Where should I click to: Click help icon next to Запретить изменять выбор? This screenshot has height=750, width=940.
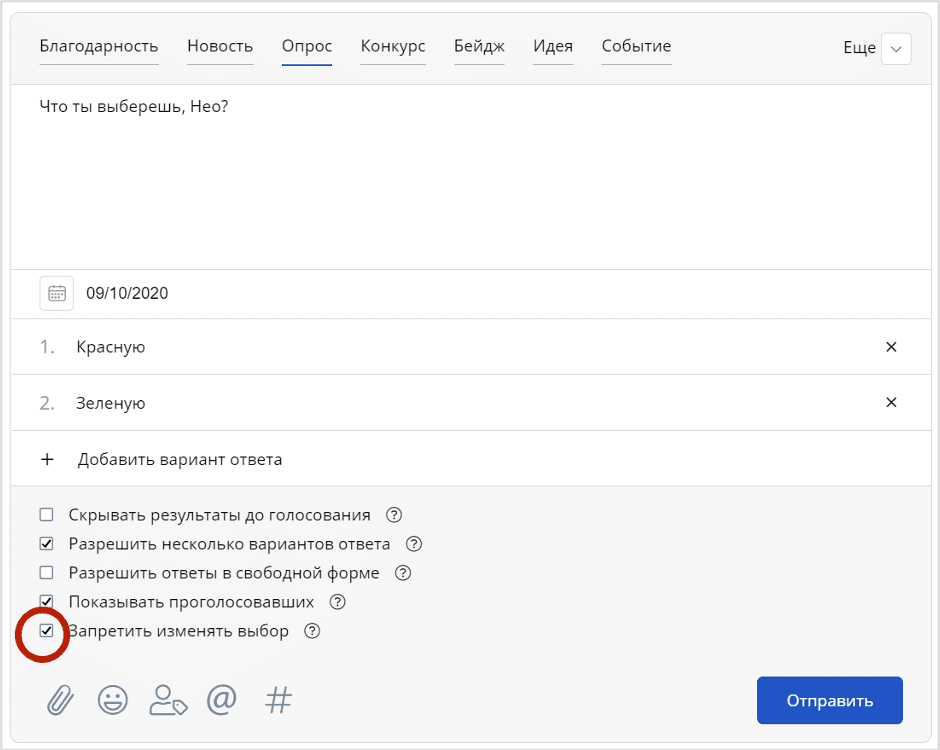click(x=312, y=631)
